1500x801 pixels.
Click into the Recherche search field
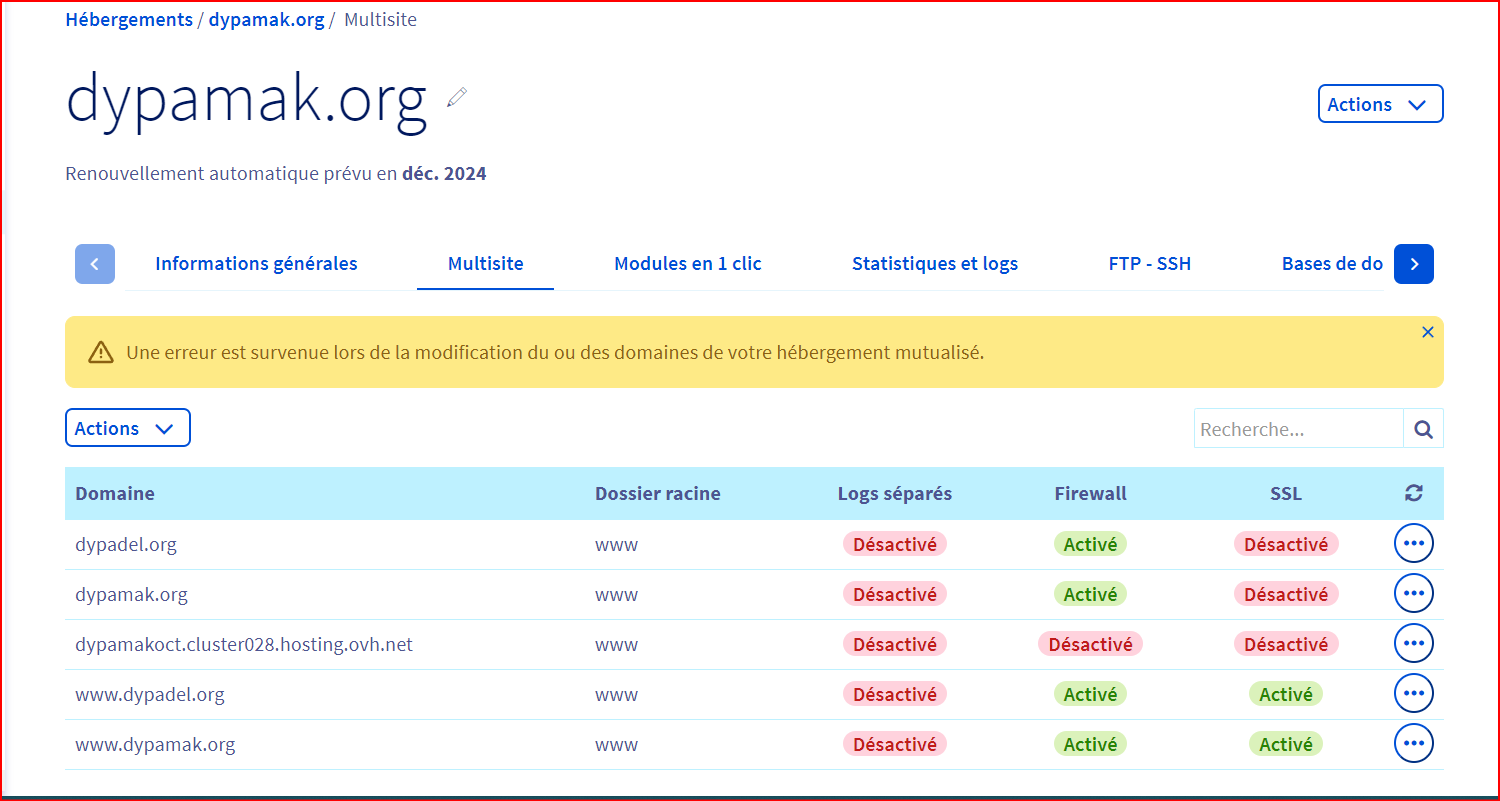pos(1297,429)
